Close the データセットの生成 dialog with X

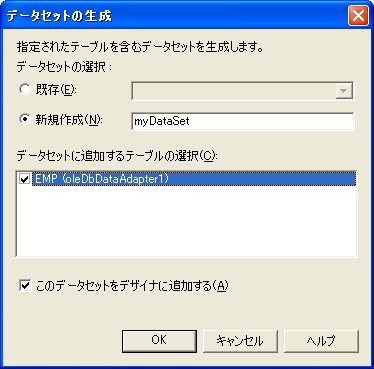click(x=358, y=16)
